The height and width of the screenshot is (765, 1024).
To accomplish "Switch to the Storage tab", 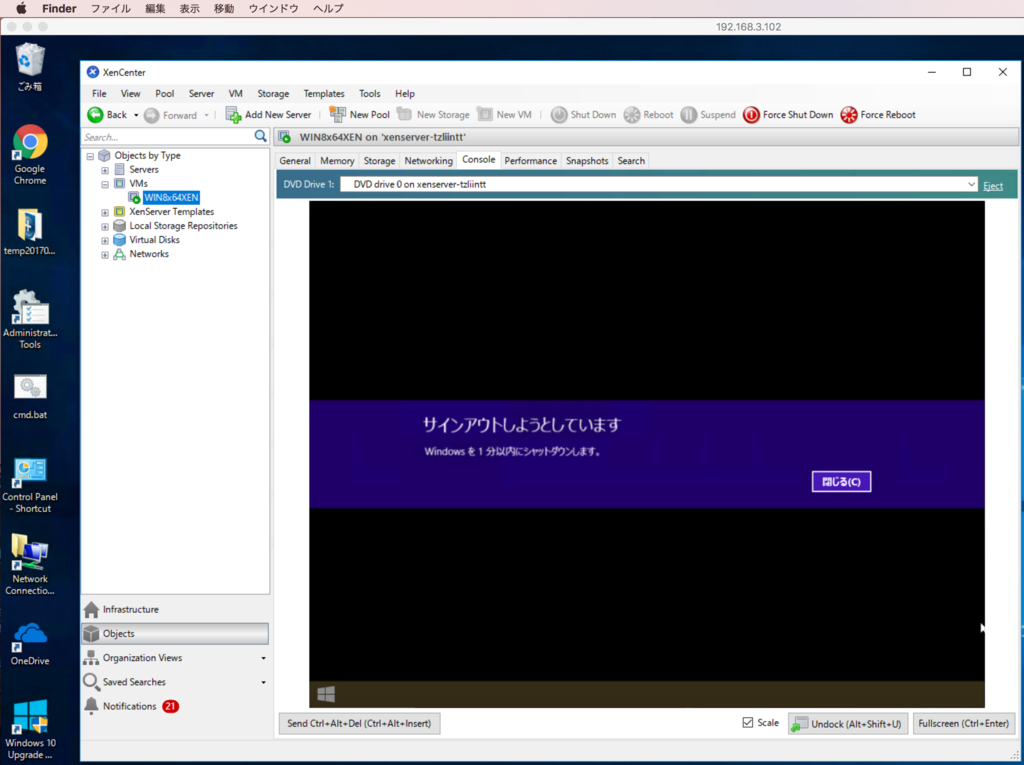I will 379,161.
